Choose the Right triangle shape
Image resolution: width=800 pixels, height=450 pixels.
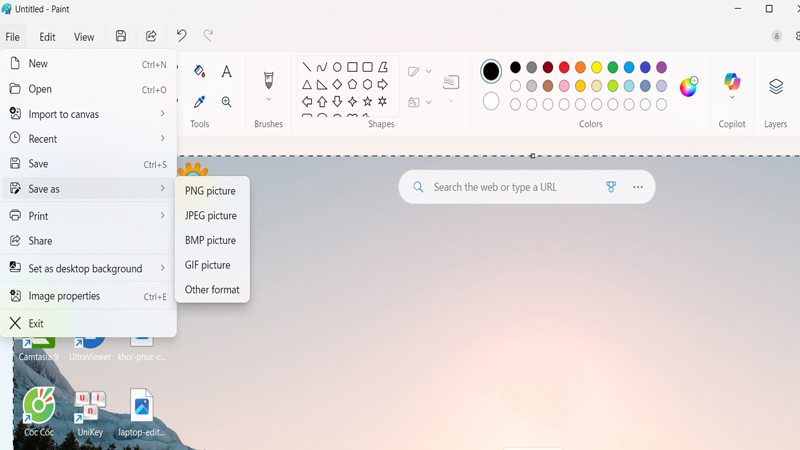(x=322, y=84)
